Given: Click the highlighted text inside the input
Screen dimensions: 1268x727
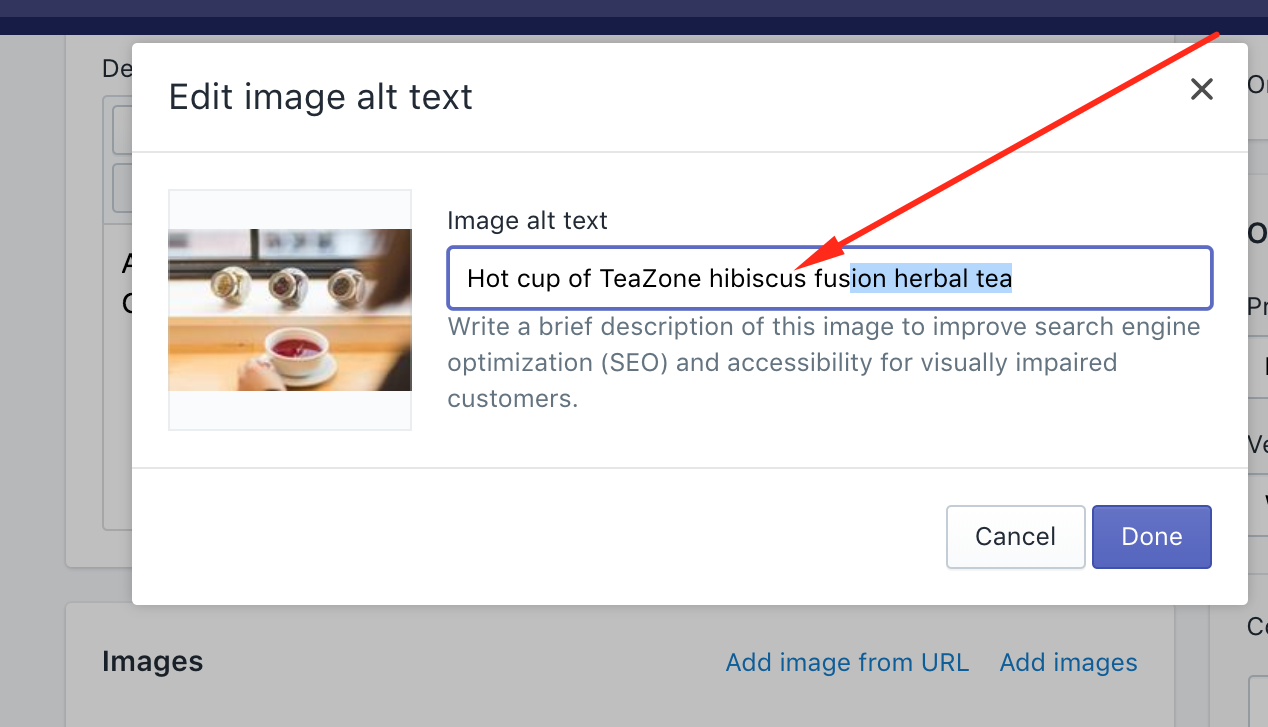Looking at the screenshot, I should 930,278.
